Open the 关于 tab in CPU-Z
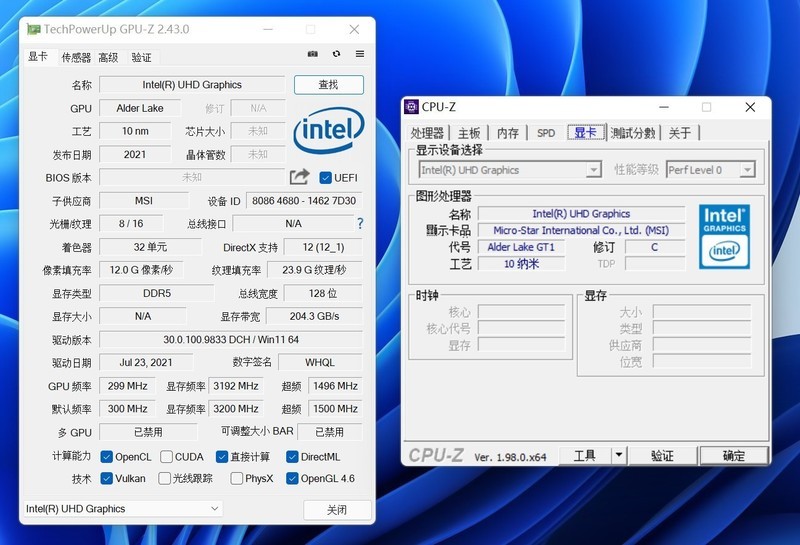This screenshot has height=545, width=800. pos(680,133)
